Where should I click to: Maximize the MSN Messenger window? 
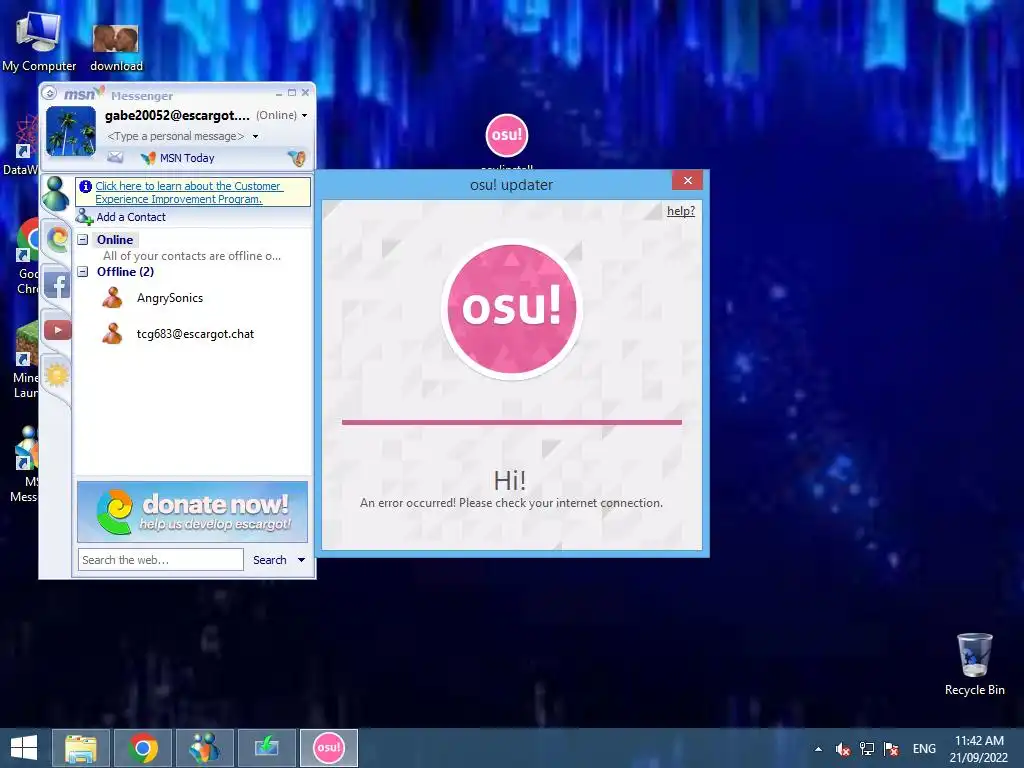click(292, 93)
